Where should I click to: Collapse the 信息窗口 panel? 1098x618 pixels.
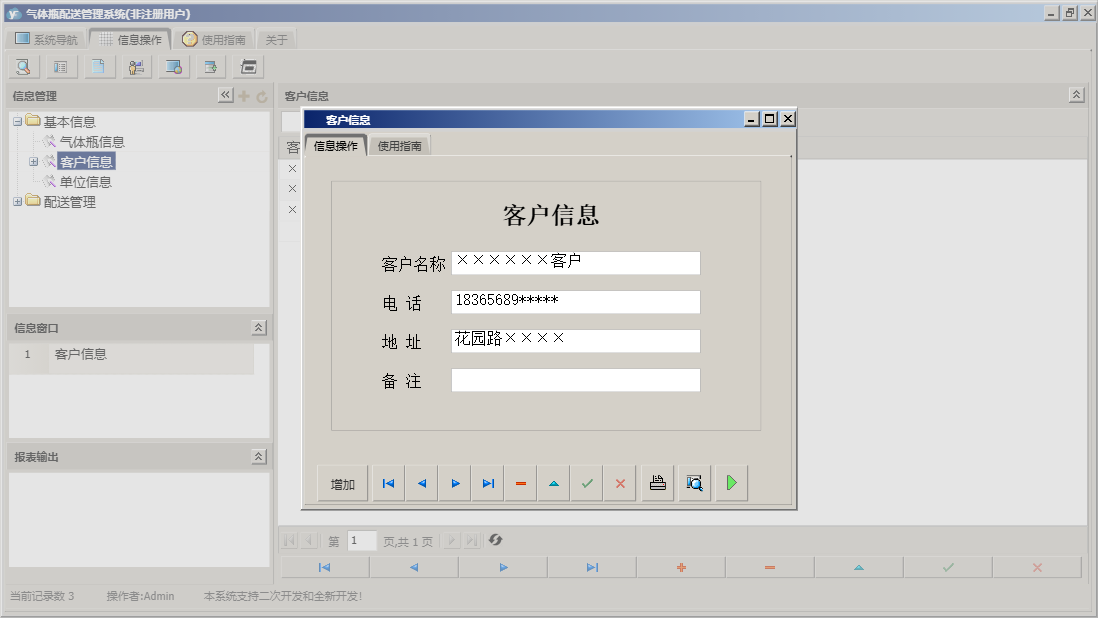click(x=258, y=326)
